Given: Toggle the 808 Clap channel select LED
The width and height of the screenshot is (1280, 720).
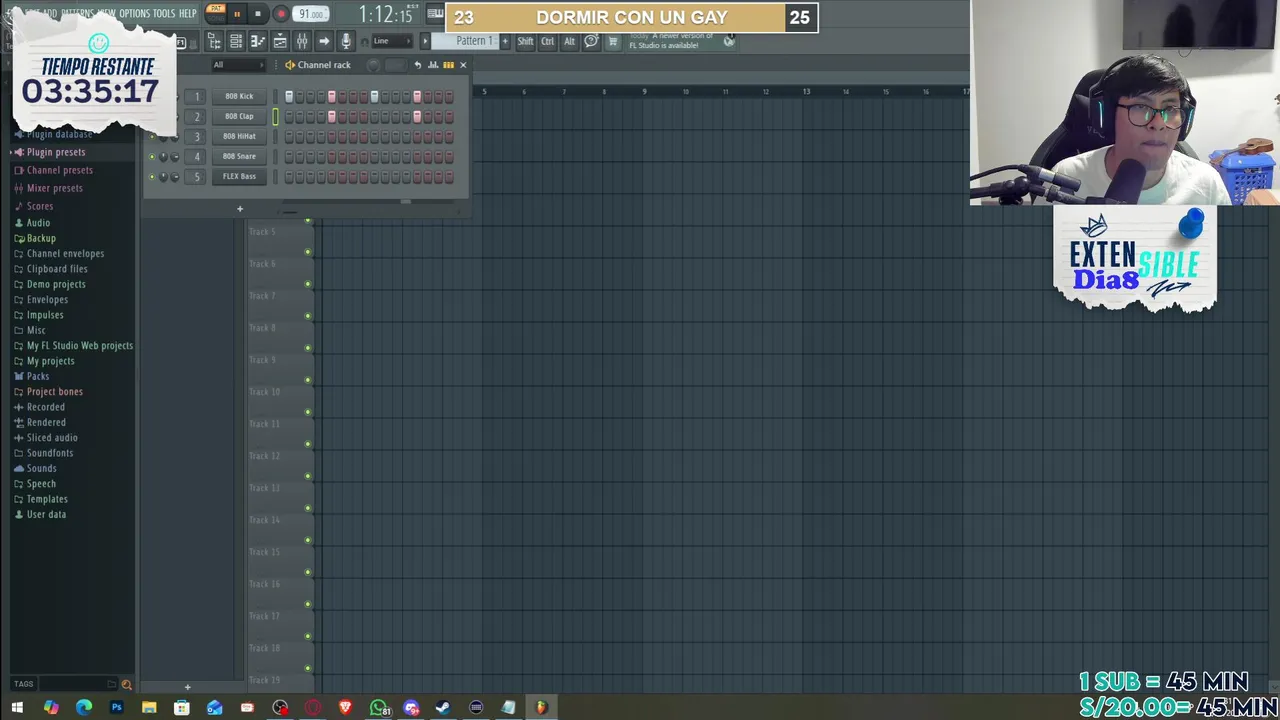Looking at the screenshot, I should [276, 117].
